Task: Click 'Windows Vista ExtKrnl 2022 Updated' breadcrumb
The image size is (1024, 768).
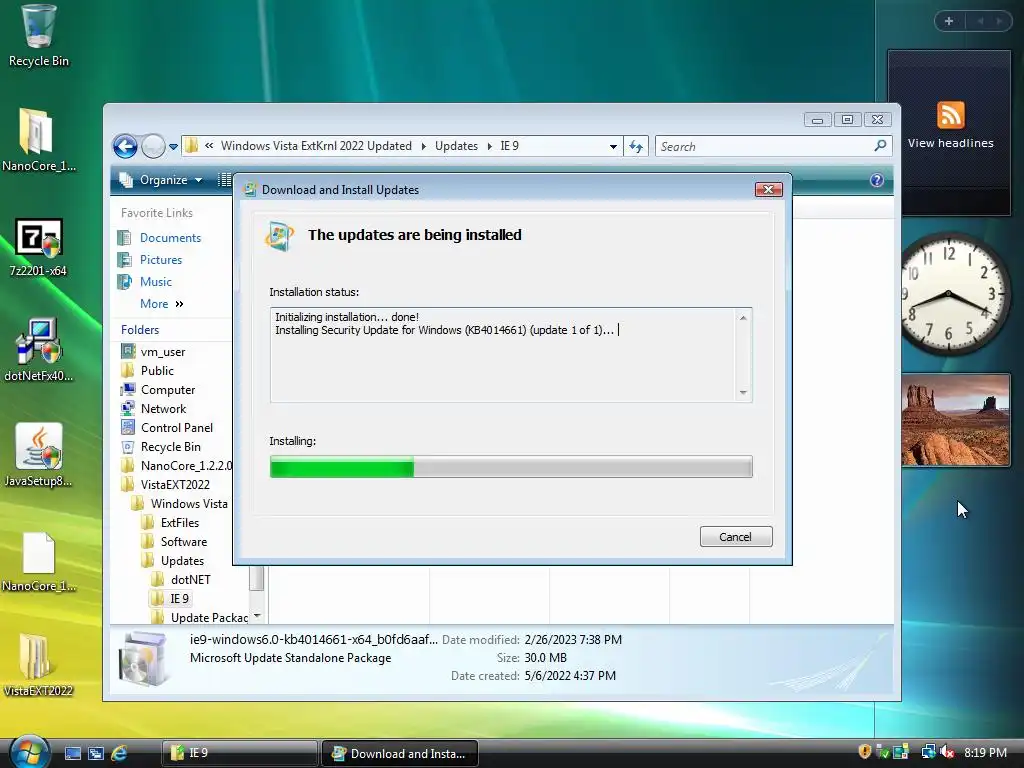Action: (316, 146)
